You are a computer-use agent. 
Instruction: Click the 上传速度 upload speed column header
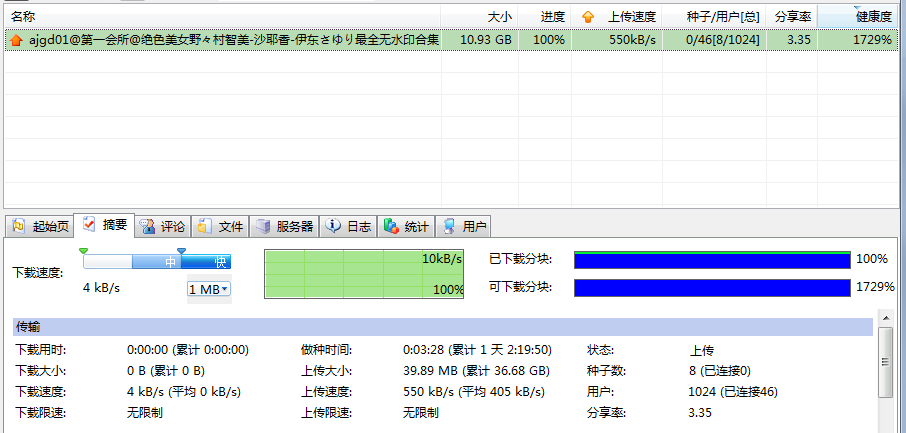pos(632,17)
